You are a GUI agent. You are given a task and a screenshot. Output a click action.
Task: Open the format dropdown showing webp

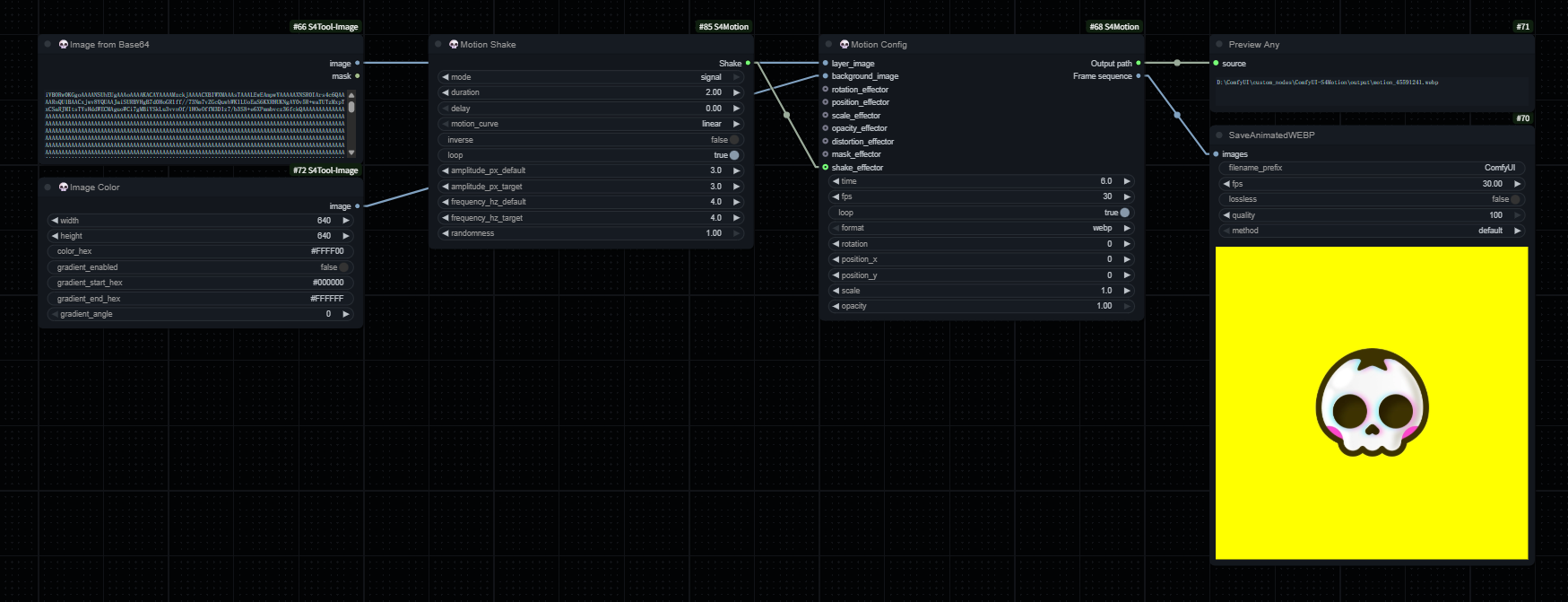click(982, 228)
